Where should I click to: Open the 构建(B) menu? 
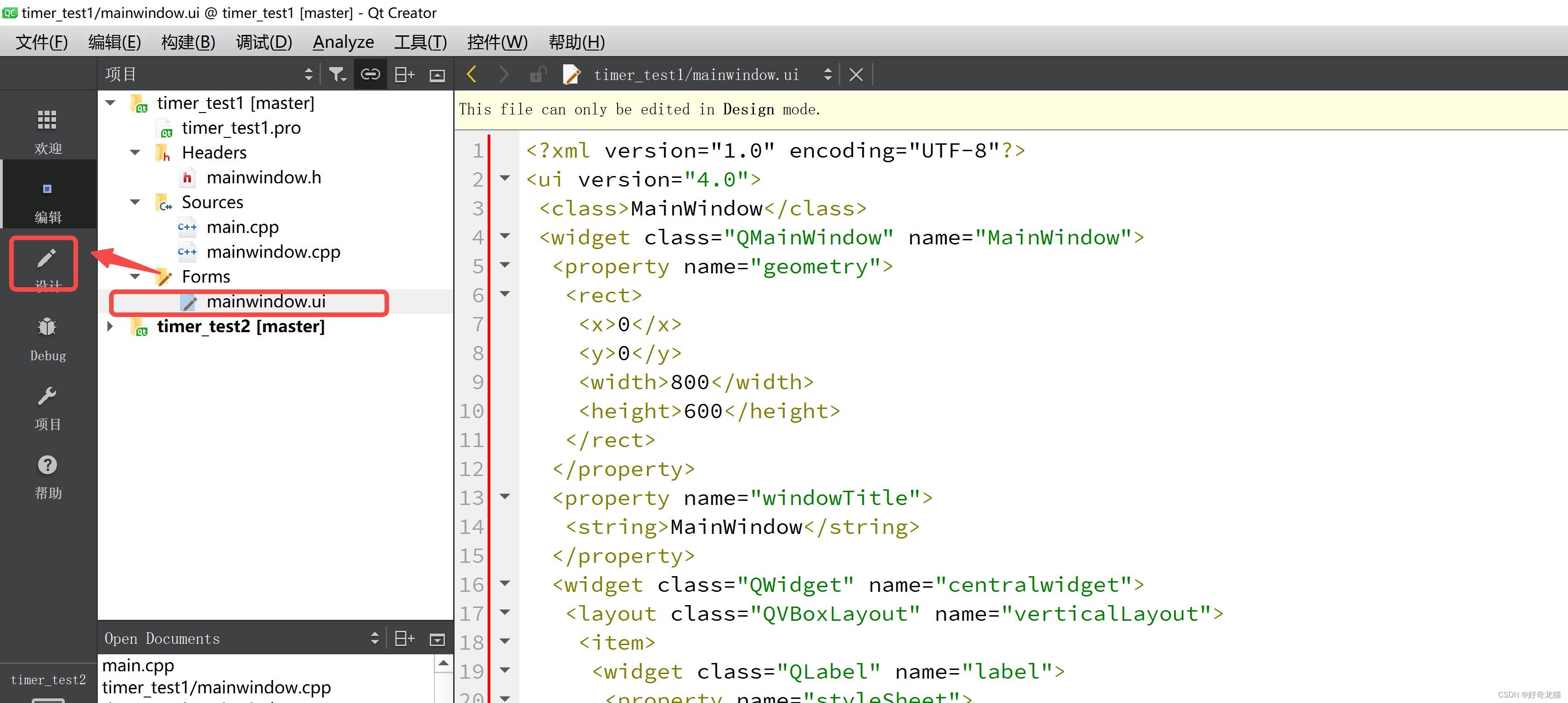(188, 42)
